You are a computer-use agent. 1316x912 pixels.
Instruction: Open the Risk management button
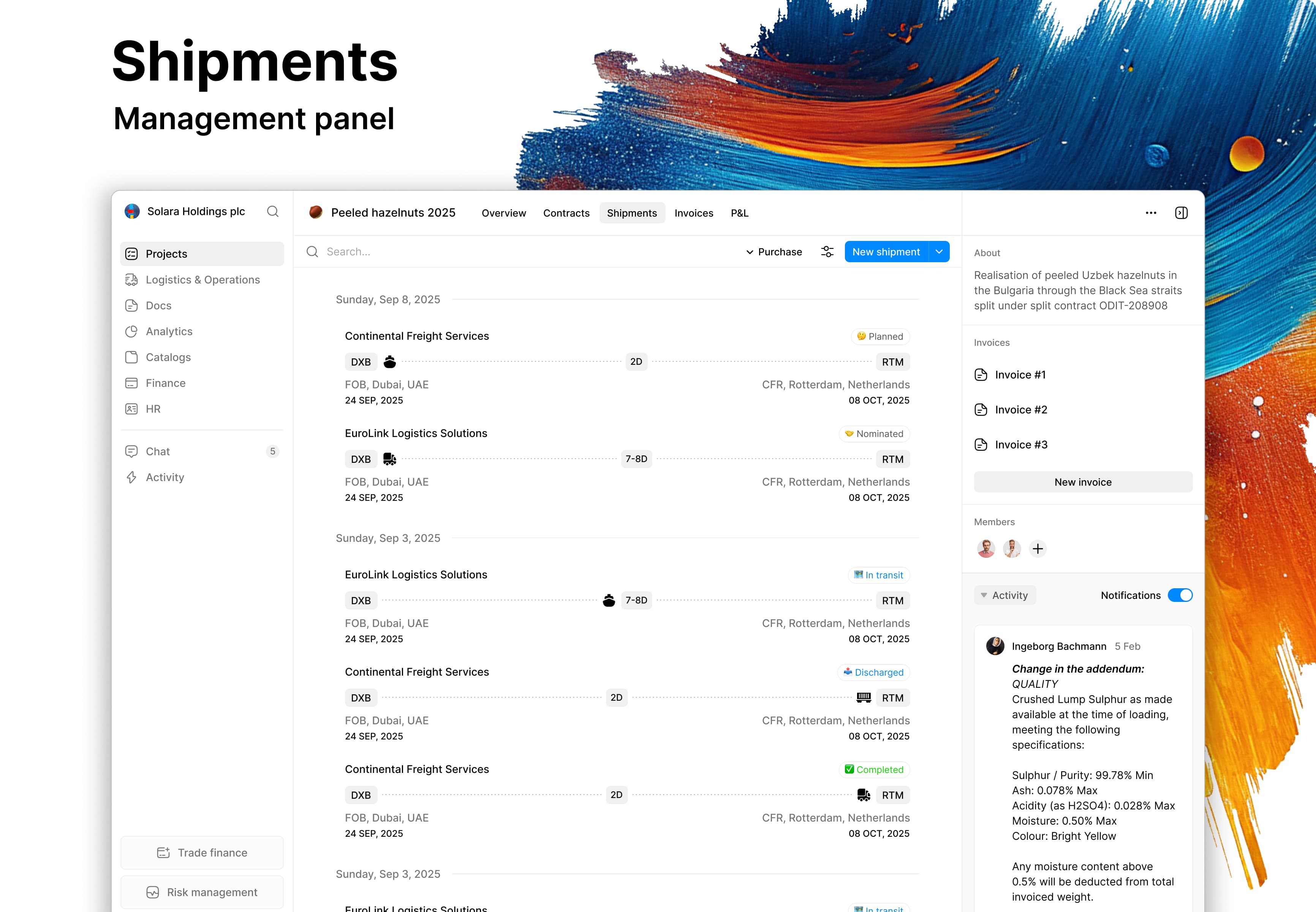202,892
